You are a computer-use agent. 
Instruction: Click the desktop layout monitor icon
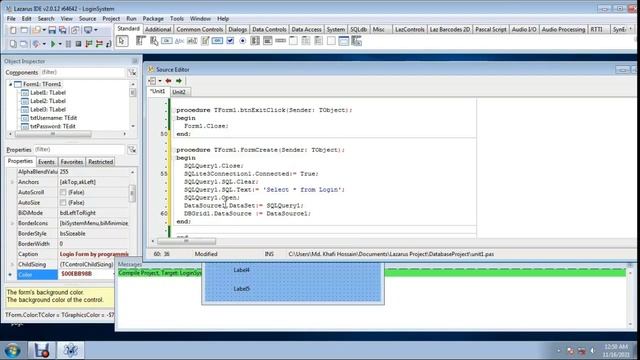pyautogui.click(x=88, y=30)
